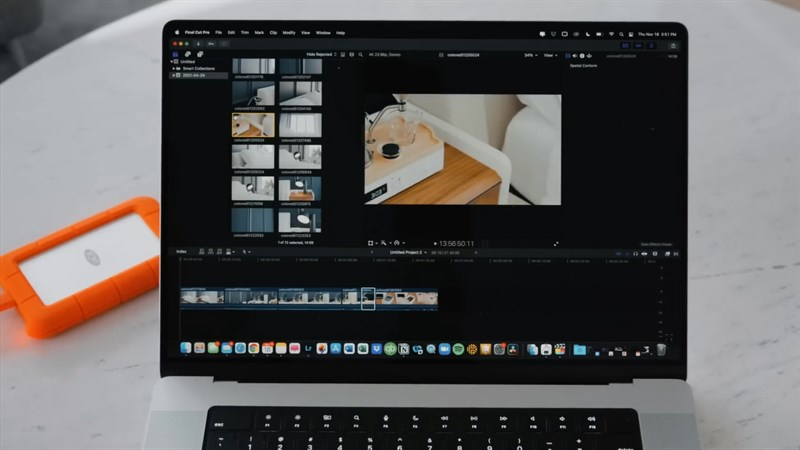The width and height of the screenshot is (800, 450).
Task: Toggle audio skimming headphone button
Action: (635, 254)
